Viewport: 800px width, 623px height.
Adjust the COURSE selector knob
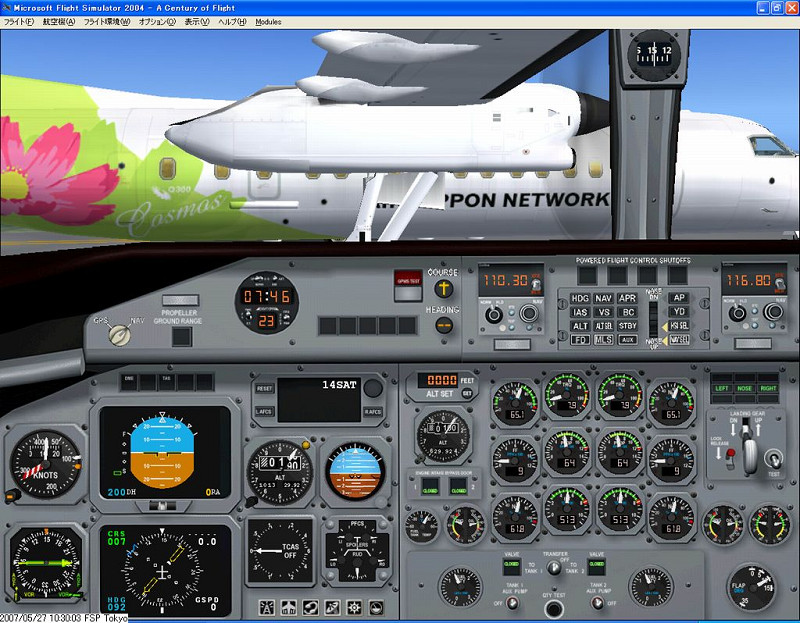coord(443,289)
